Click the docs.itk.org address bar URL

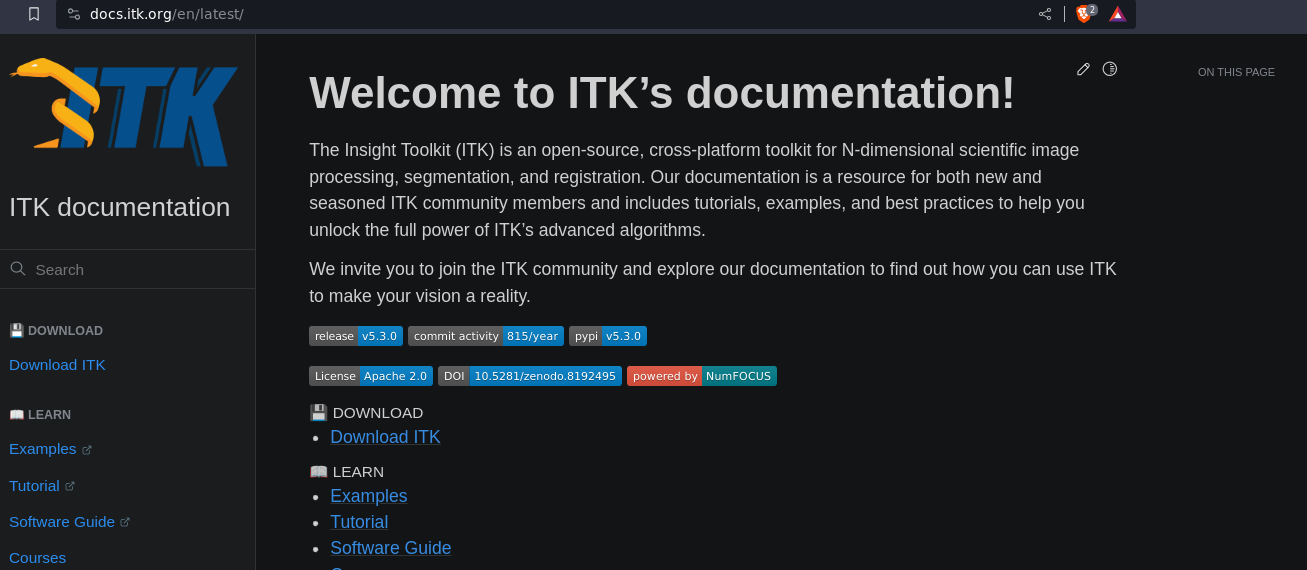167,14
